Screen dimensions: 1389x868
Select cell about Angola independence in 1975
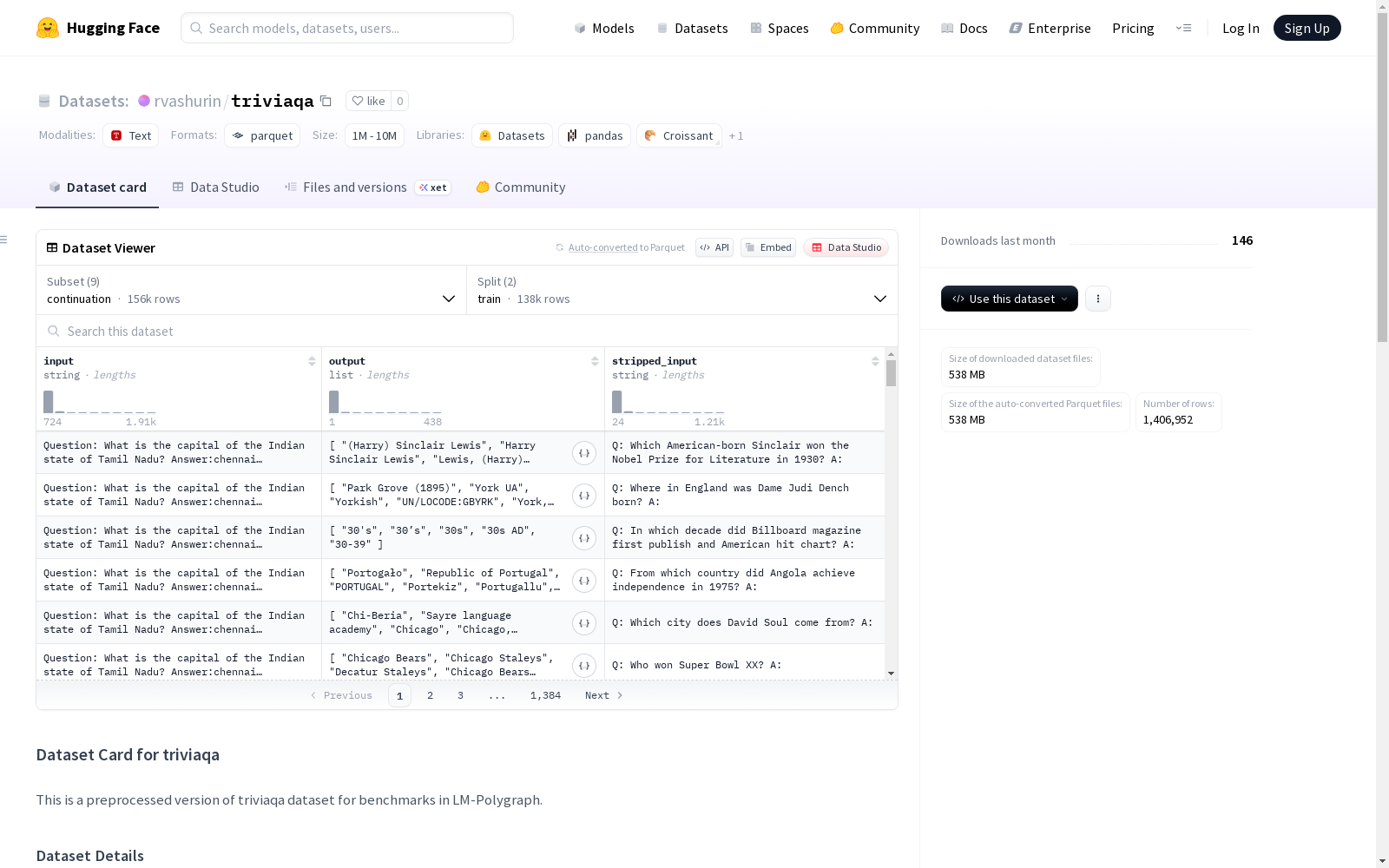[744, 580]
